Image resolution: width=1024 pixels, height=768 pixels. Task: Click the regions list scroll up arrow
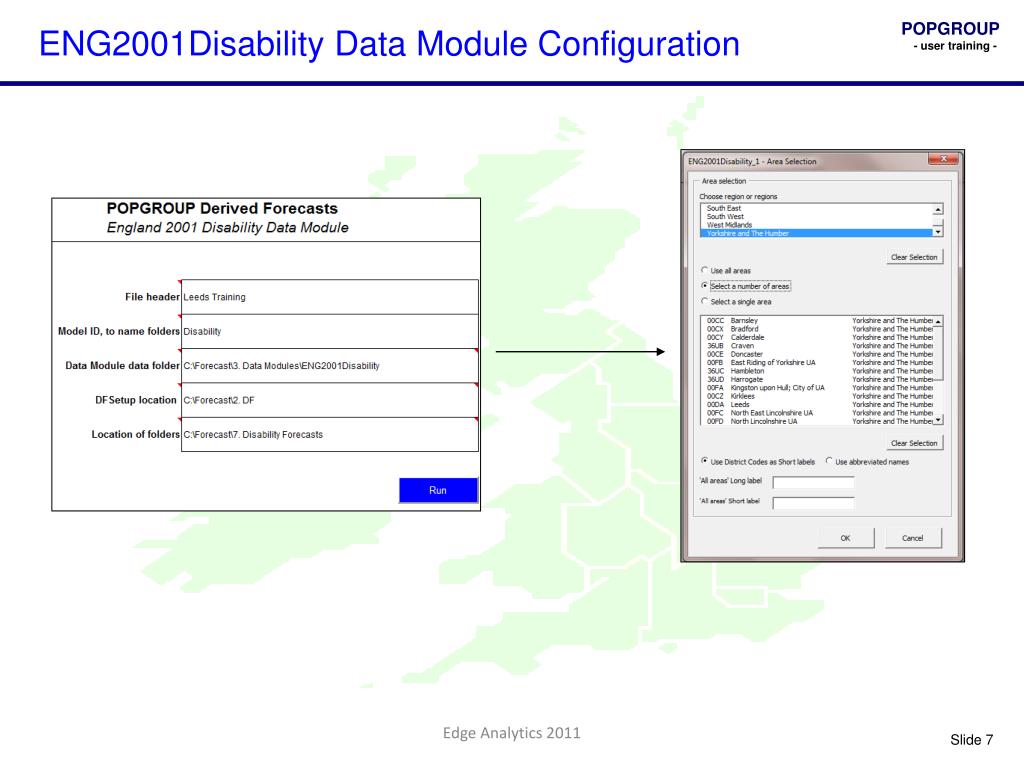coord(938,210)
